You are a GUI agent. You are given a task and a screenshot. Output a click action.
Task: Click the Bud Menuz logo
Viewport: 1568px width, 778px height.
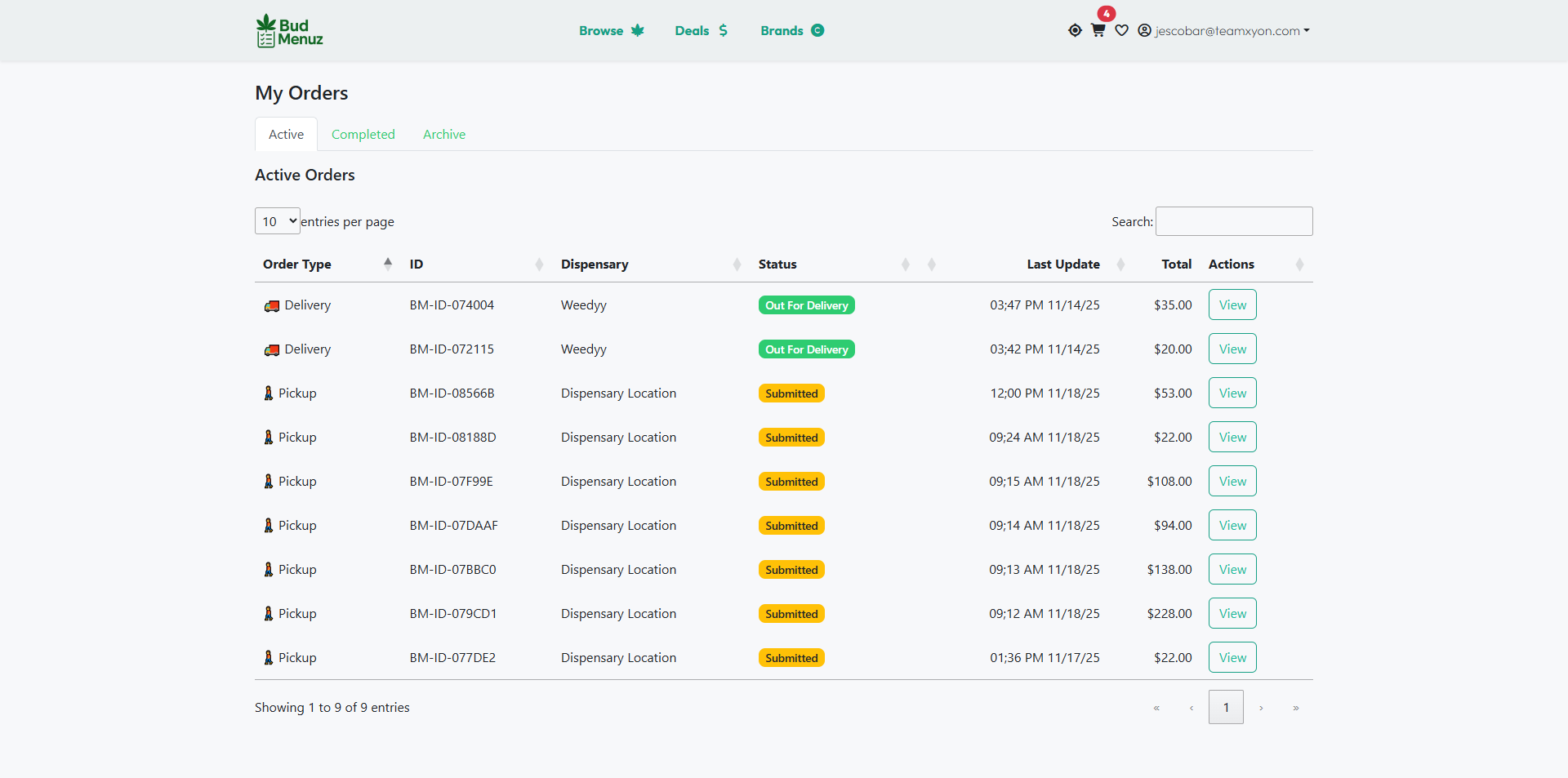tap(289, 31)
